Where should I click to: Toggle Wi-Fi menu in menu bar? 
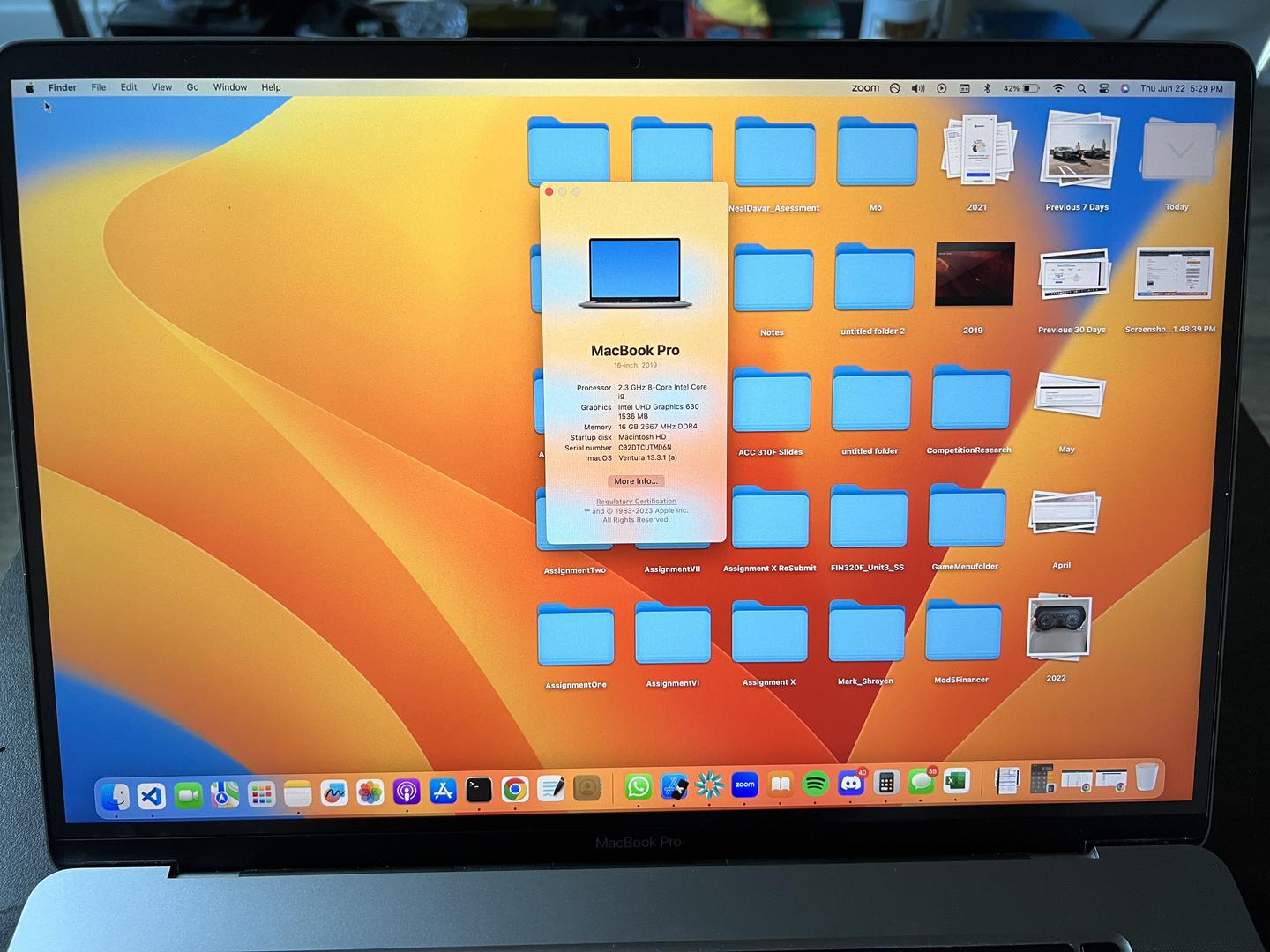1058,88
